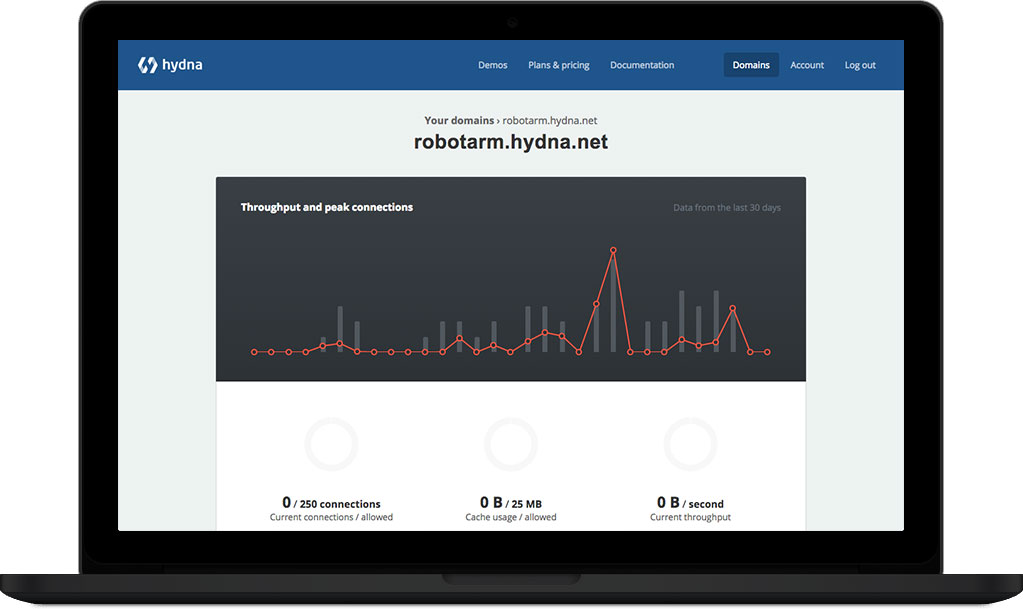Image resolution: width=1023 pixels, height=609 pixels.
Task: Click the Throughput and peak connections title
Action: tap(326, 207)
